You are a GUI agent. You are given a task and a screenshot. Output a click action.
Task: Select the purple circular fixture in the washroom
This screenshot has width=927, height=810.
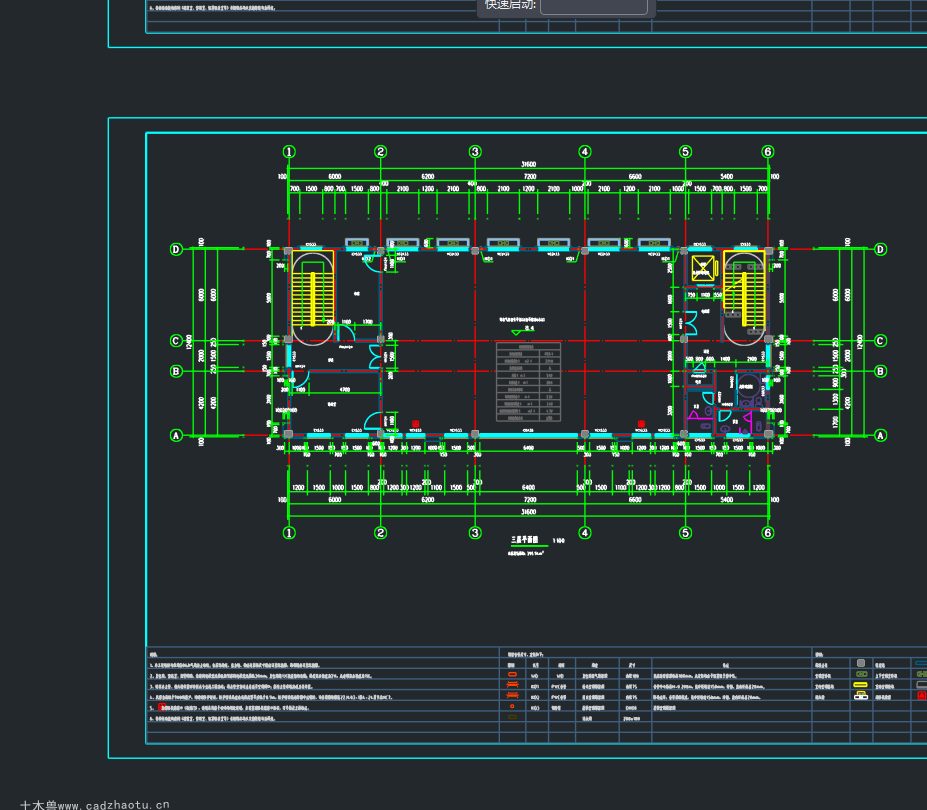748,387
